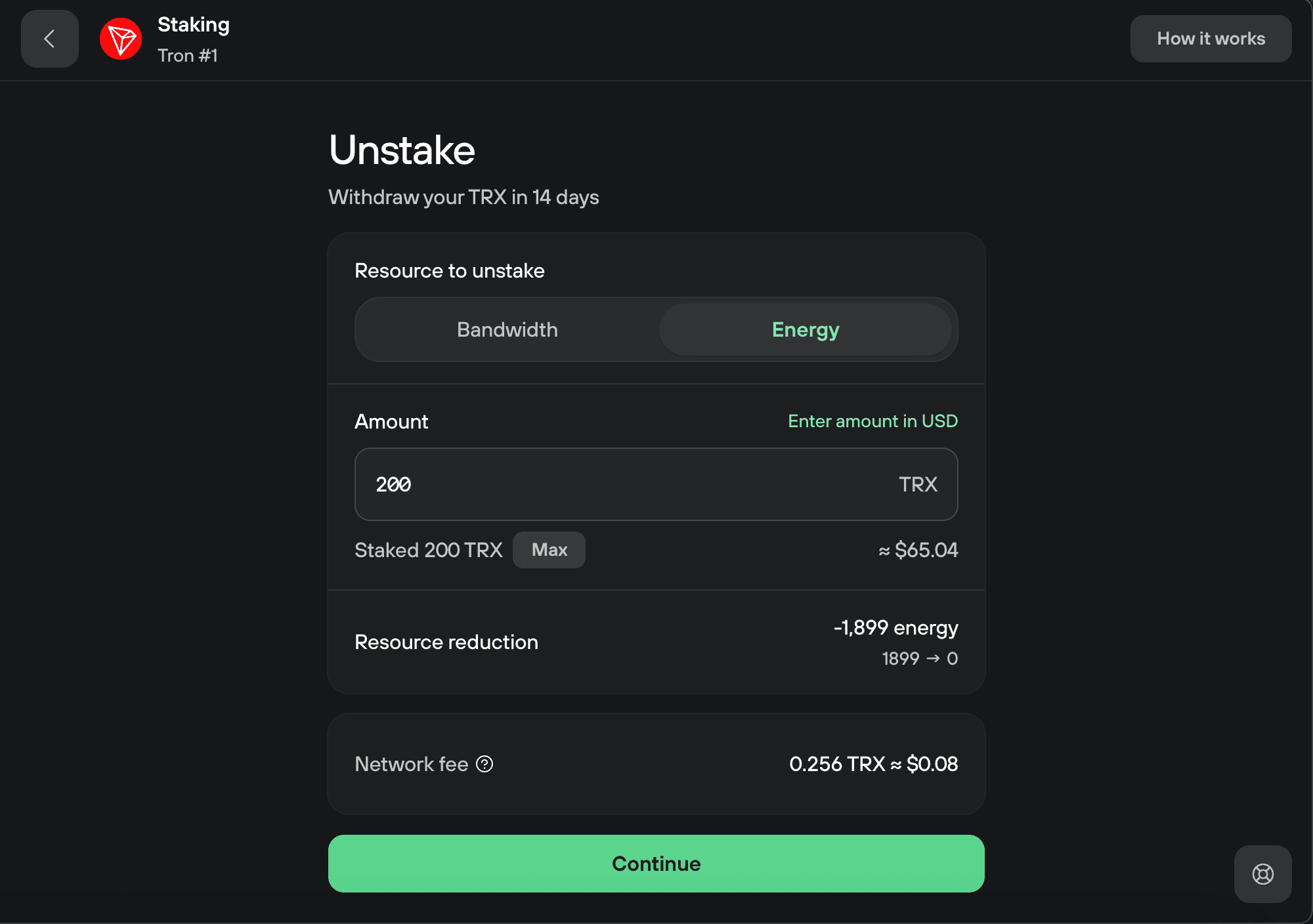This screenshot has height=924, width=1313.
Task: Click the red Tron logo icon
Action: click(x=121, y=39)
